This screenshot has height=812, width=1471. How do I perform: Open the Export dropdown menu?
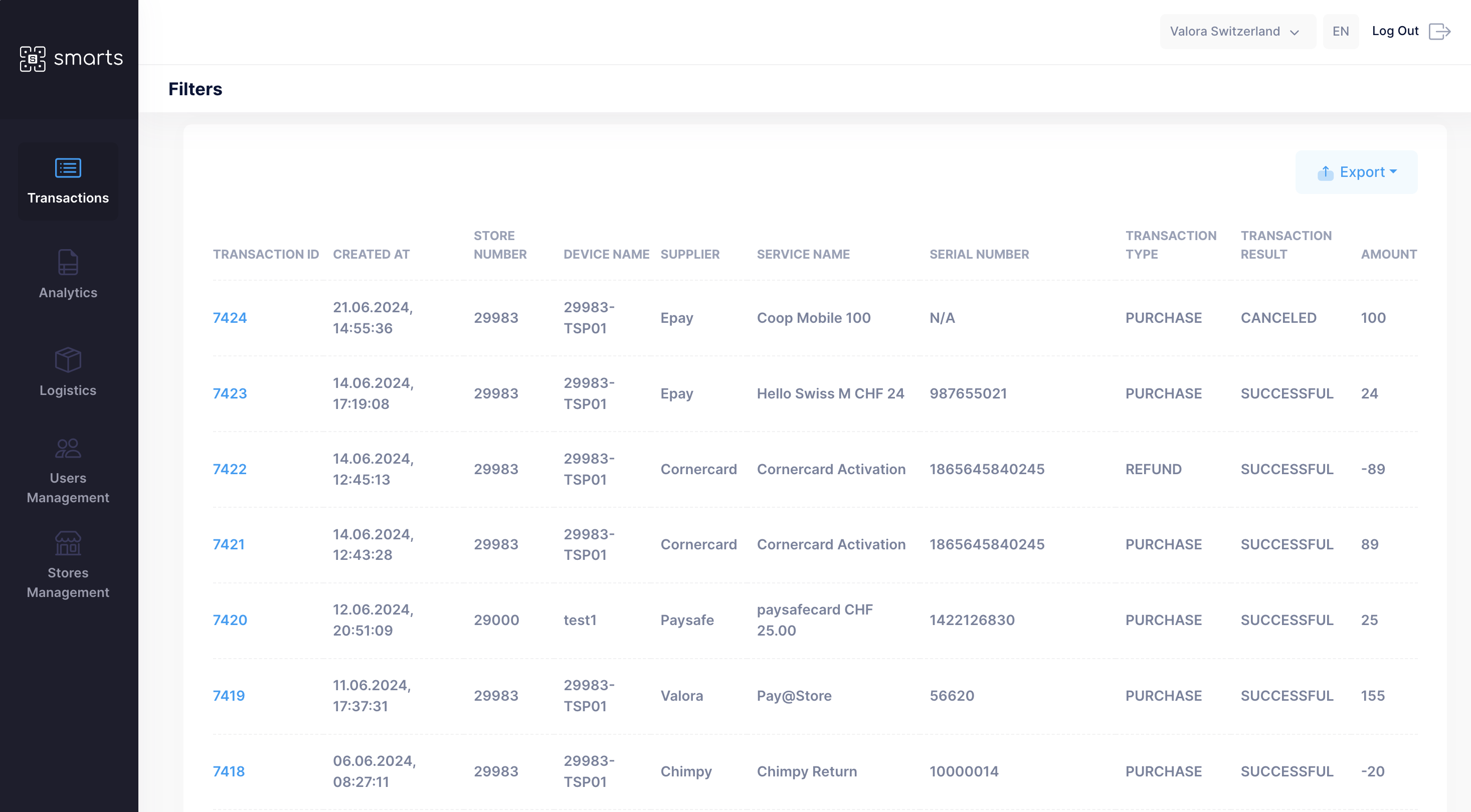pos(1356,172)
